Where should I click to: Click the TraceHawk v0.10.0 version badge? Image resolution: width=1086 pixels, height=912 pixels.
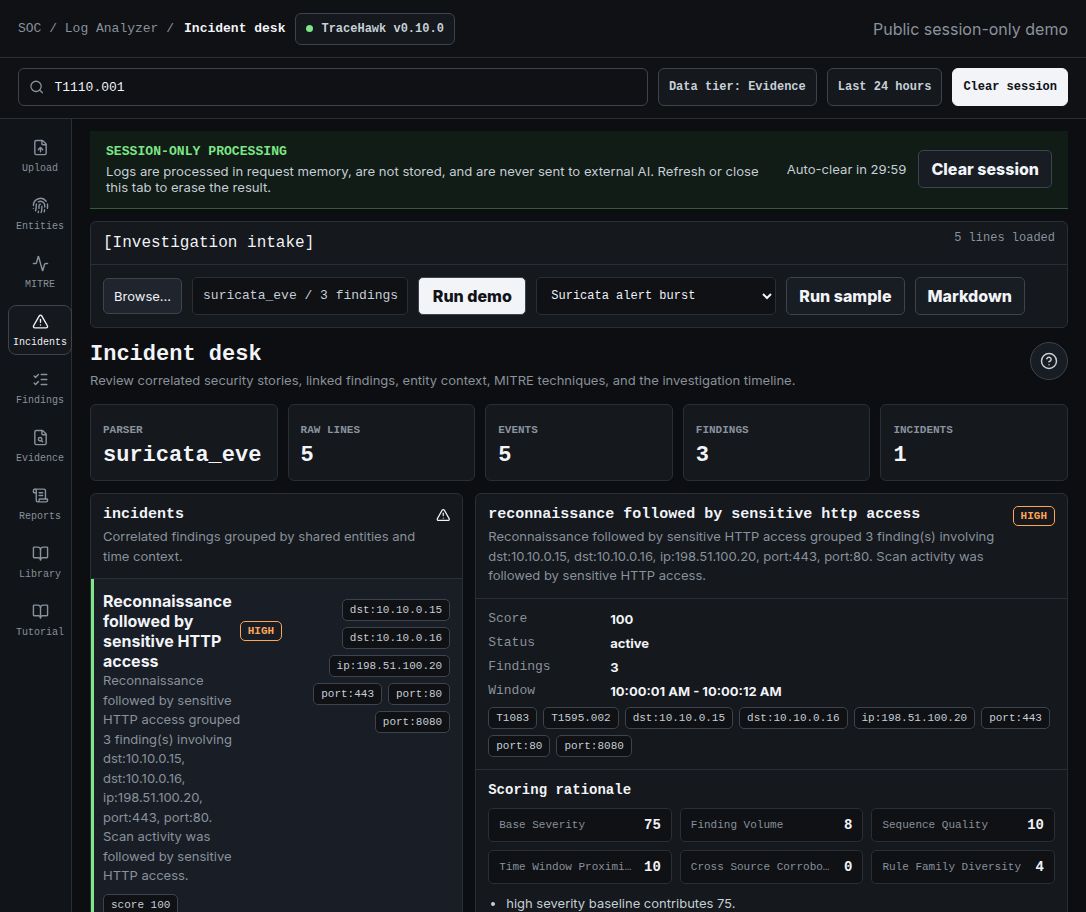click(x=375, y=28)
